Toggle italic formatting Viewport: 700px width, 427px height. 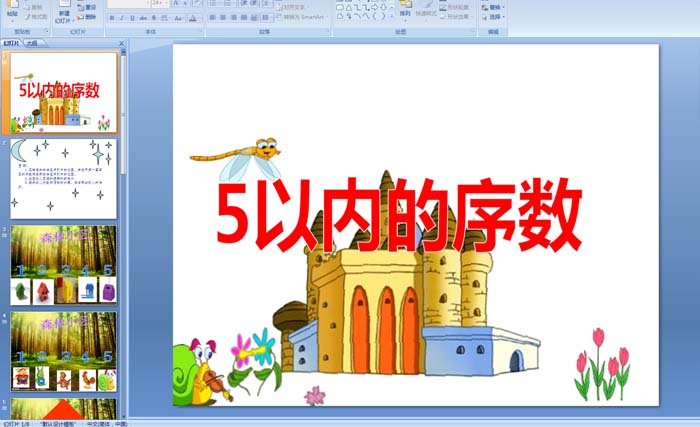120,18
